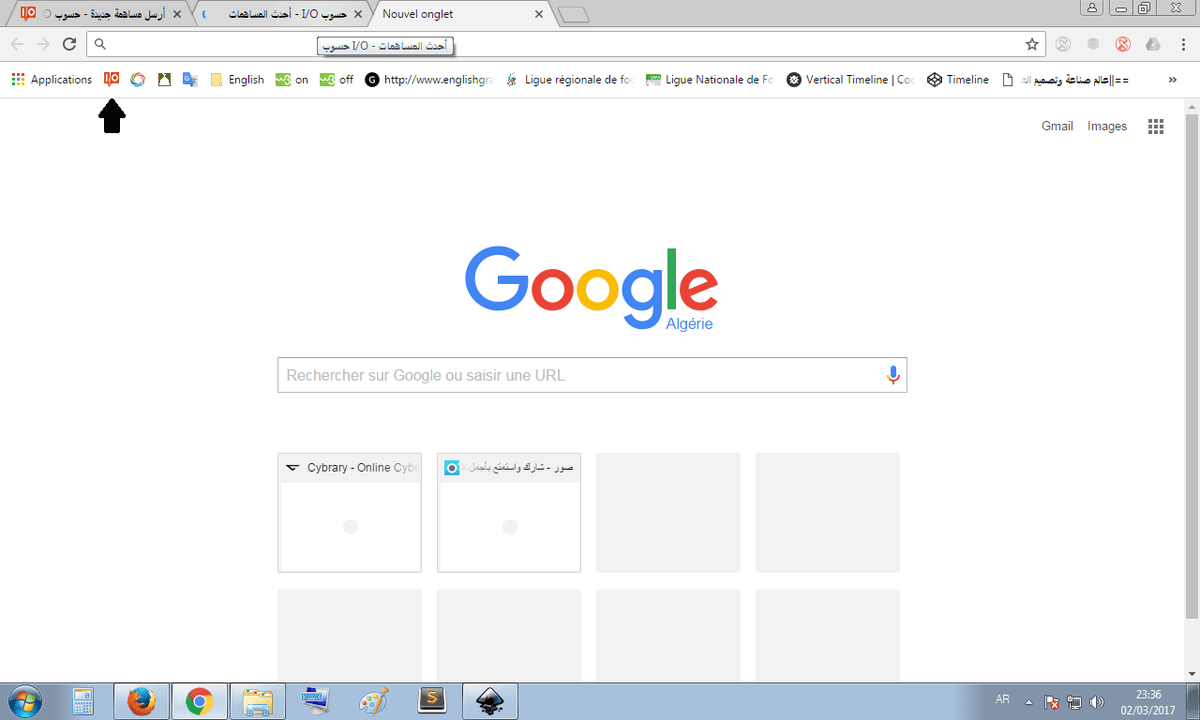
Task: Open the Google apps grid
Action: coord(1156,126)
